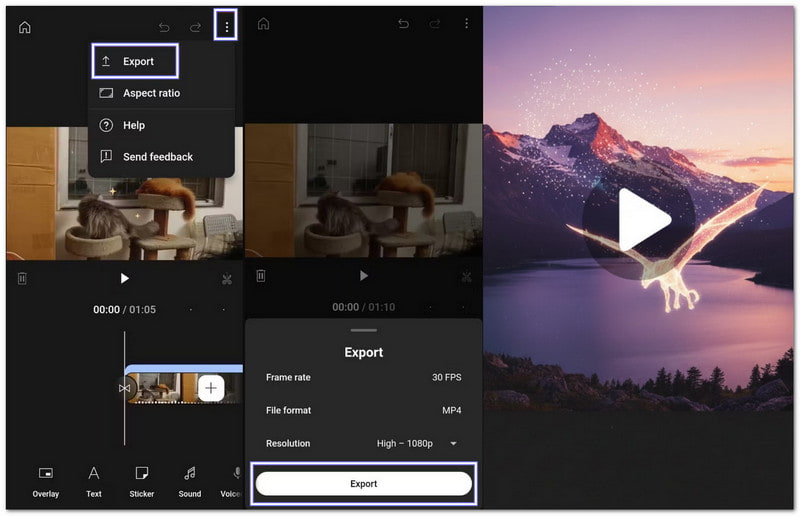Play the preview in the export screen

point(363,276)
